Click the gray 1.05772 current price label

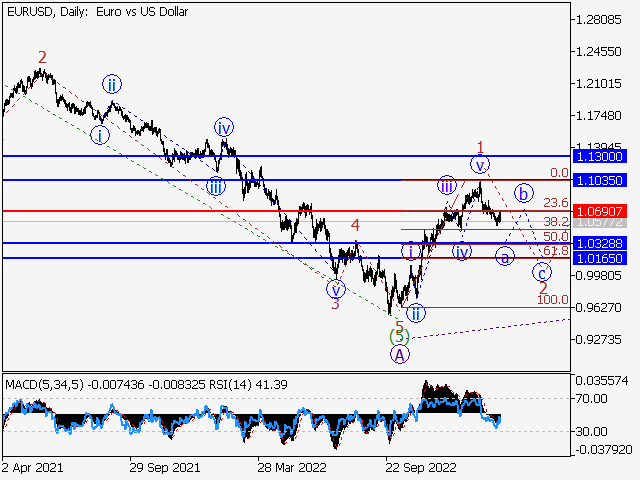pyautogui.click(x=600, y=222)
